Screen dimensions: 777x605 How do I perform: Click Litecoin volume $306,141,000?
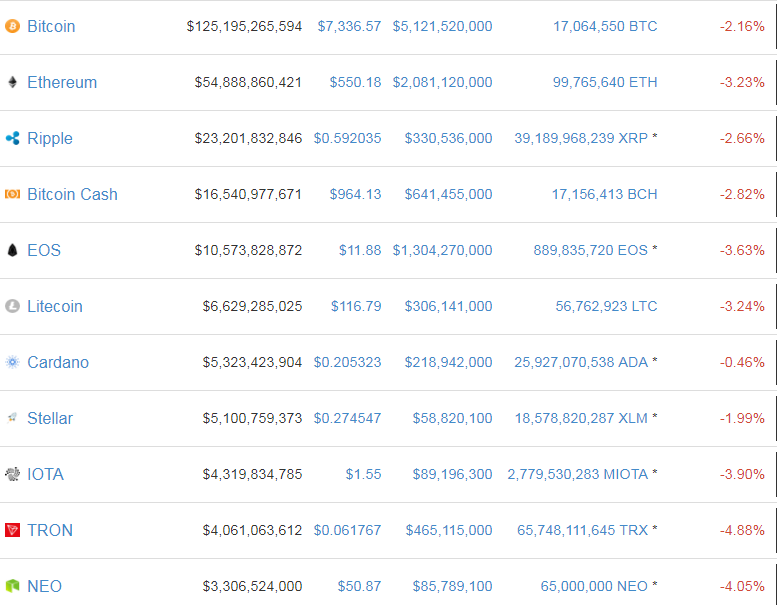[448, 306]
